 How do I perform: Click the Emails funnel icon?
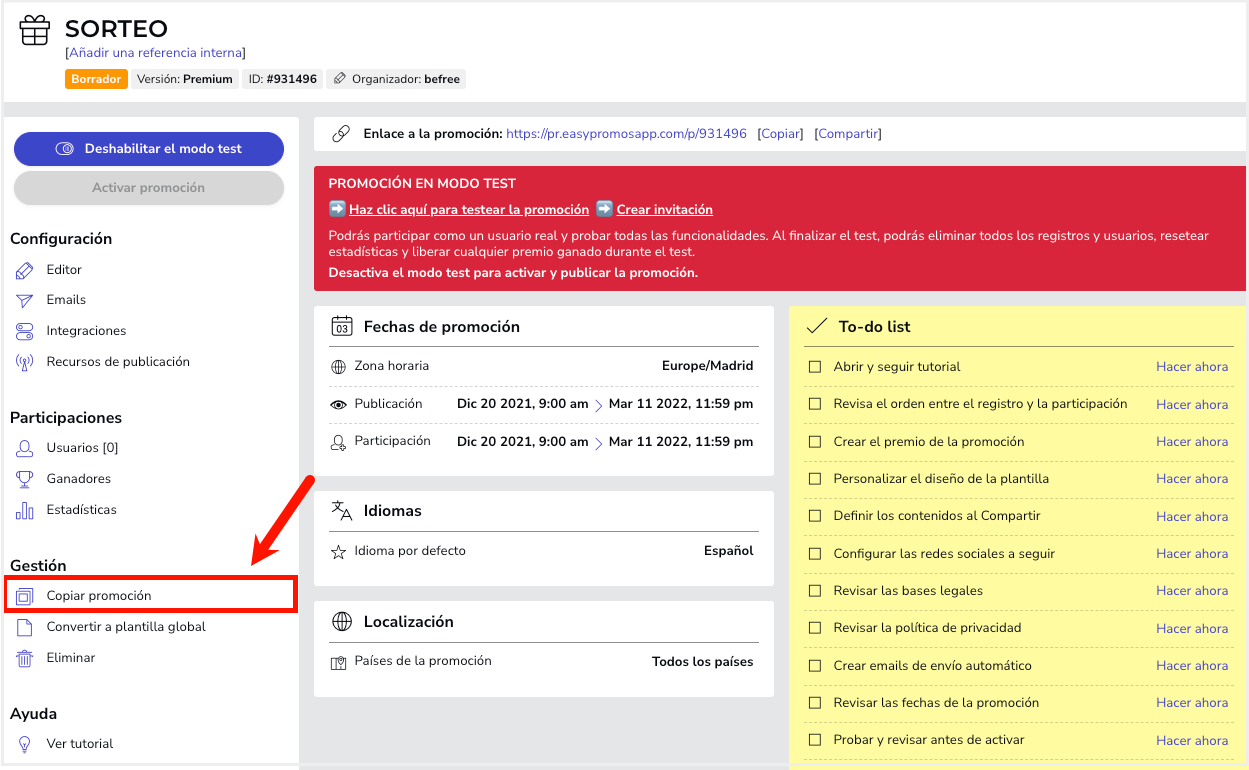(25, 300)
